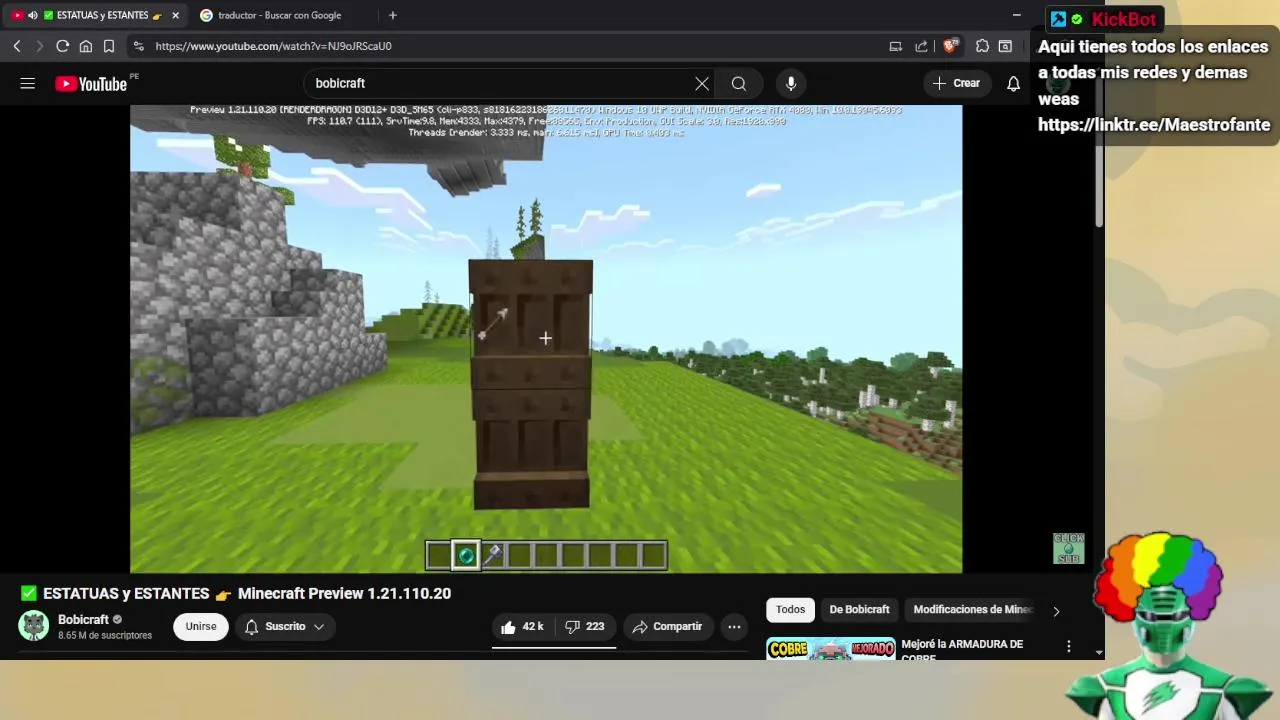Viewport: 1280px width, 720px height.
Task: Open the KickBot overlay name
Action: [x=1123, y=19]
